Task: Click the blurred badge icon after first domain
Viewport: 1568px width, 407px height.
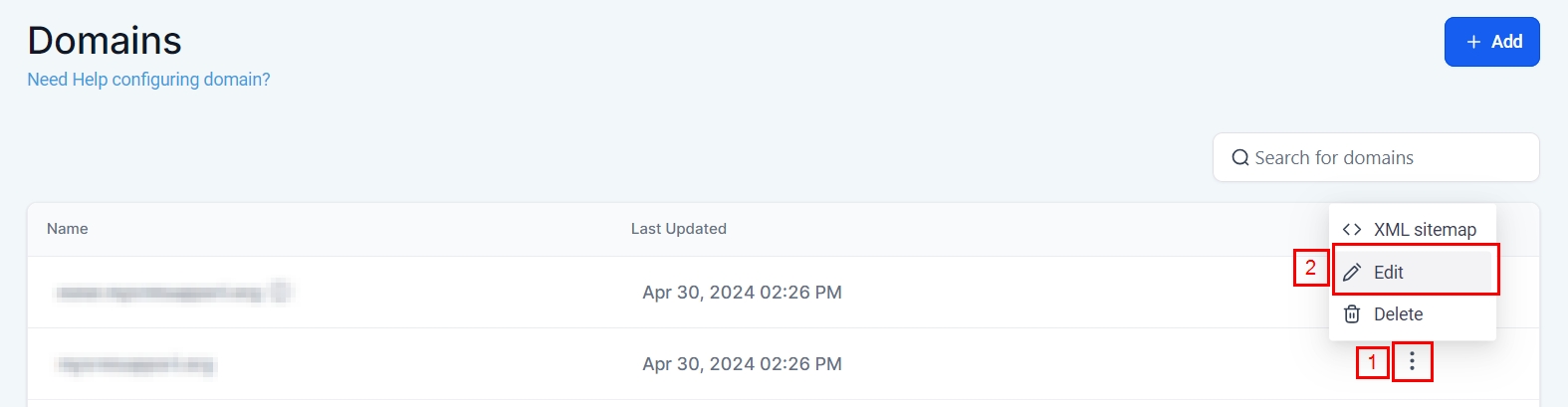Action: click(x=282, y=292)
